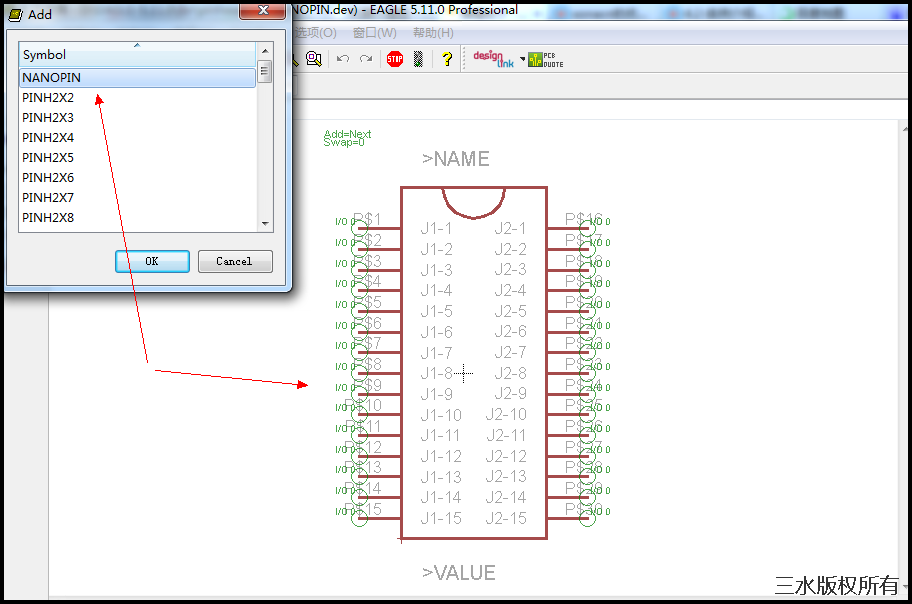Click the list scrollbar down arrow

(x=265, y=223)
